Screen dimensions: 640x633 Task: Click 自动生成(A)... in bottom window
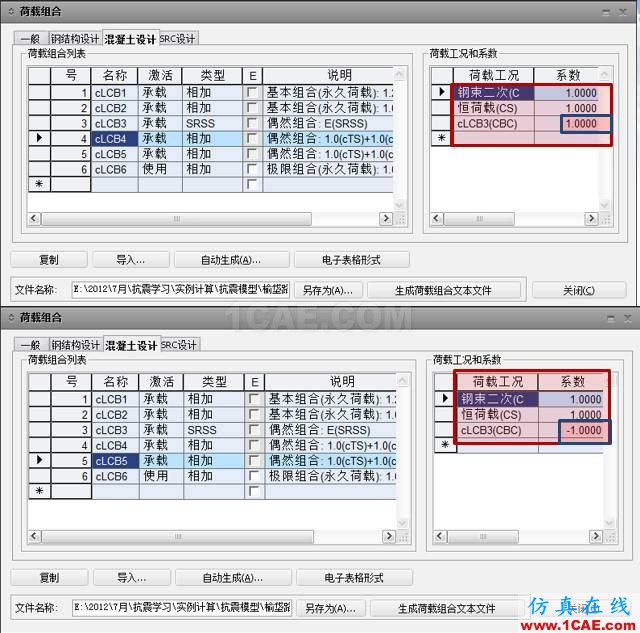(233, 577)
